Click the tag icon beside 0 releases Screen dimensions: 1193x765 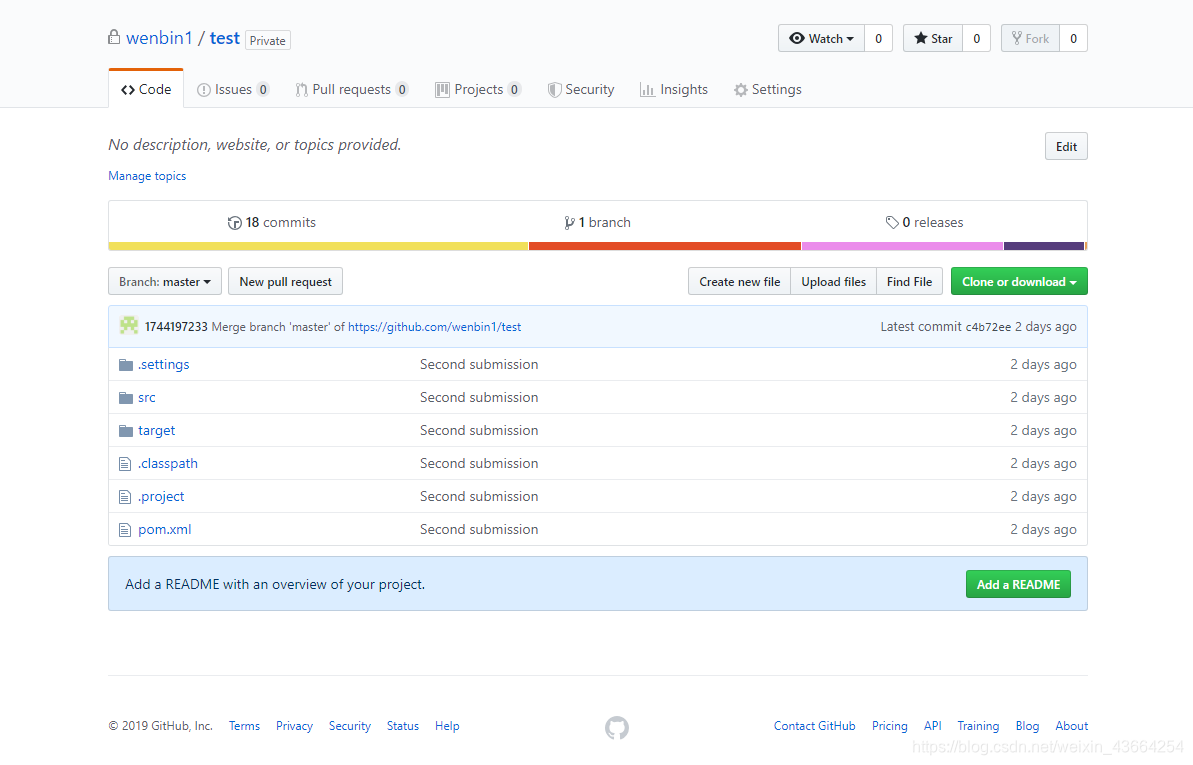892,222
